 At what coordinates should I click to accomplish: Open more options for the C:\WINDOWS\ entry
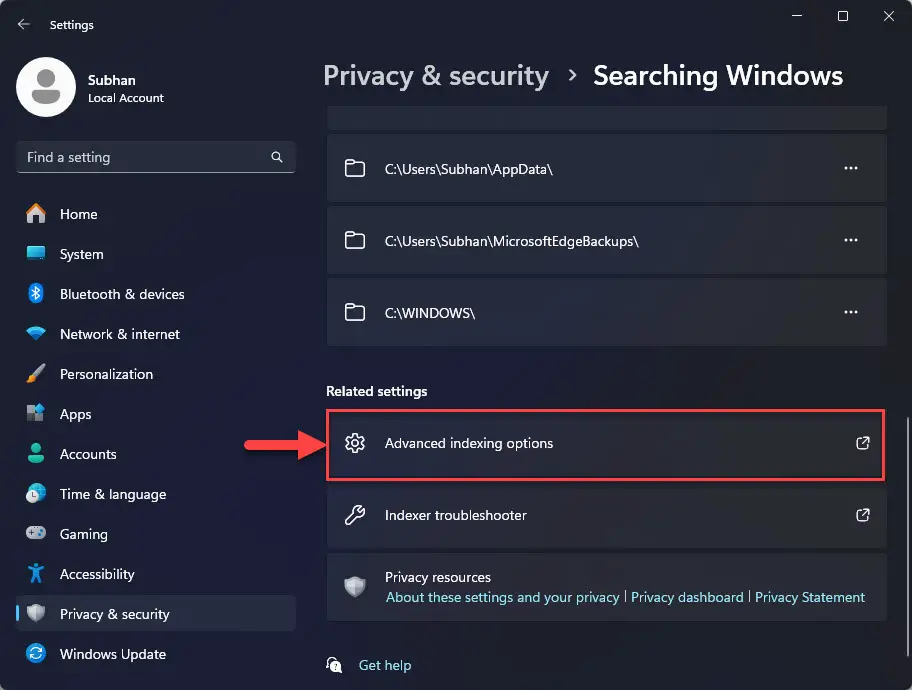tap(851, 312)
